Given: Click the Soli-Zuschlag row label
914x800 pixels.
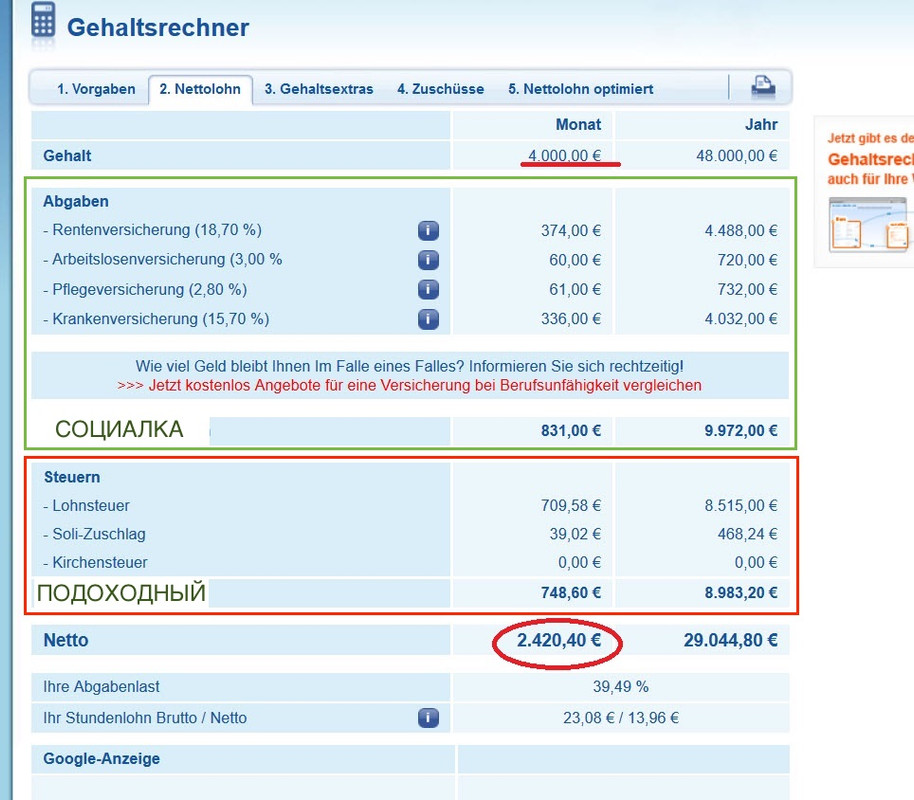Looking at the screenshot, I should 94,534.
